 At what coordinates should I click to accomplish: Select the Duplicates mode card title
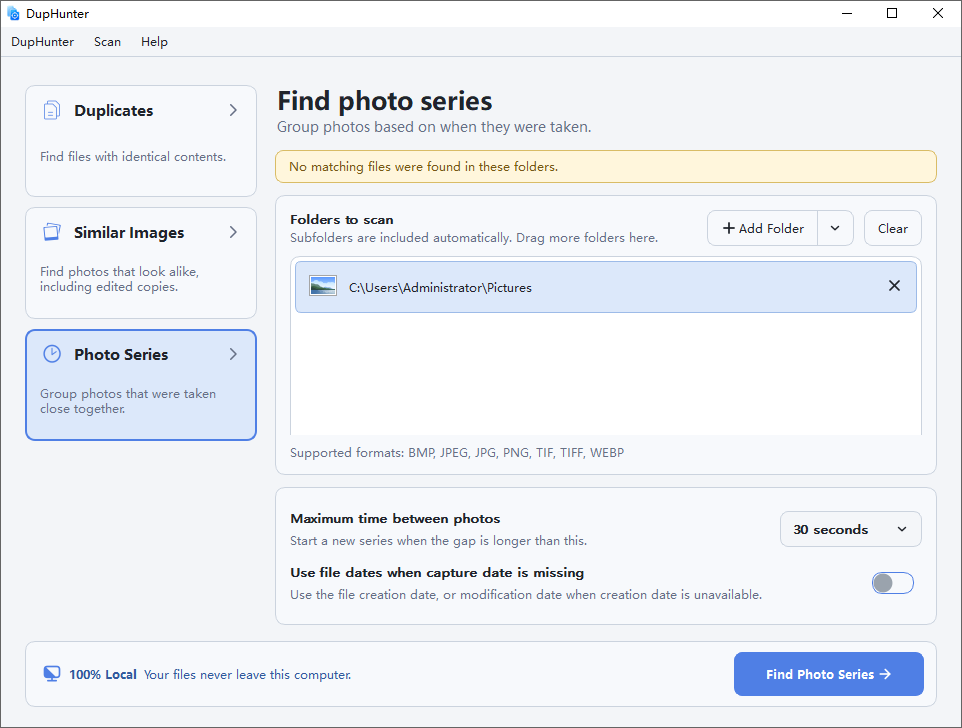114,111
